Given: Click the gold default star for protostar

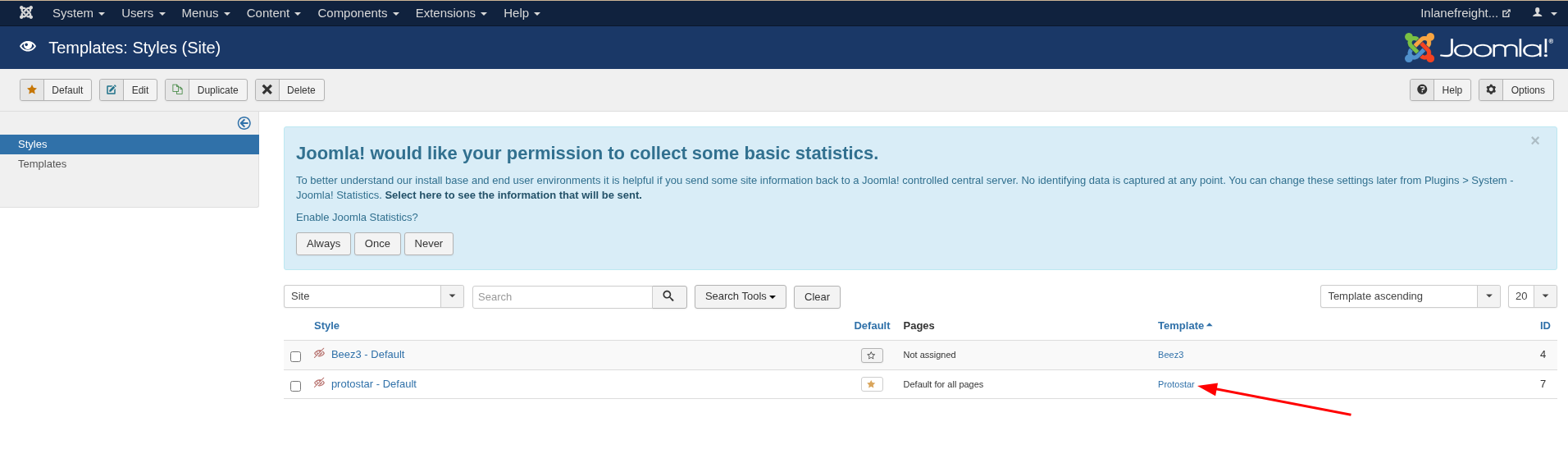Looking at the screenshot, I should coord(872,384).
